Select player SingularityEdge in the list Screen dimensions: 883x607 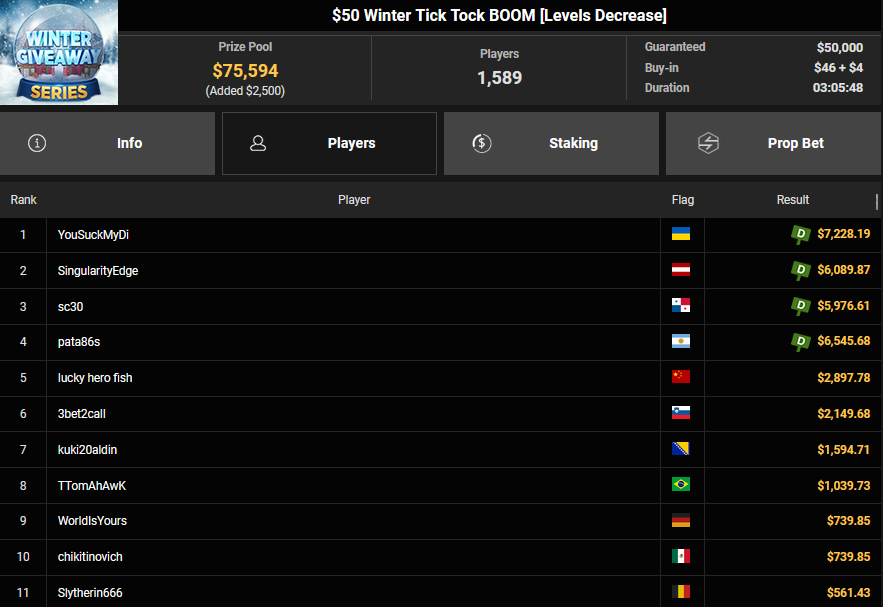click(x=98, y=271)
